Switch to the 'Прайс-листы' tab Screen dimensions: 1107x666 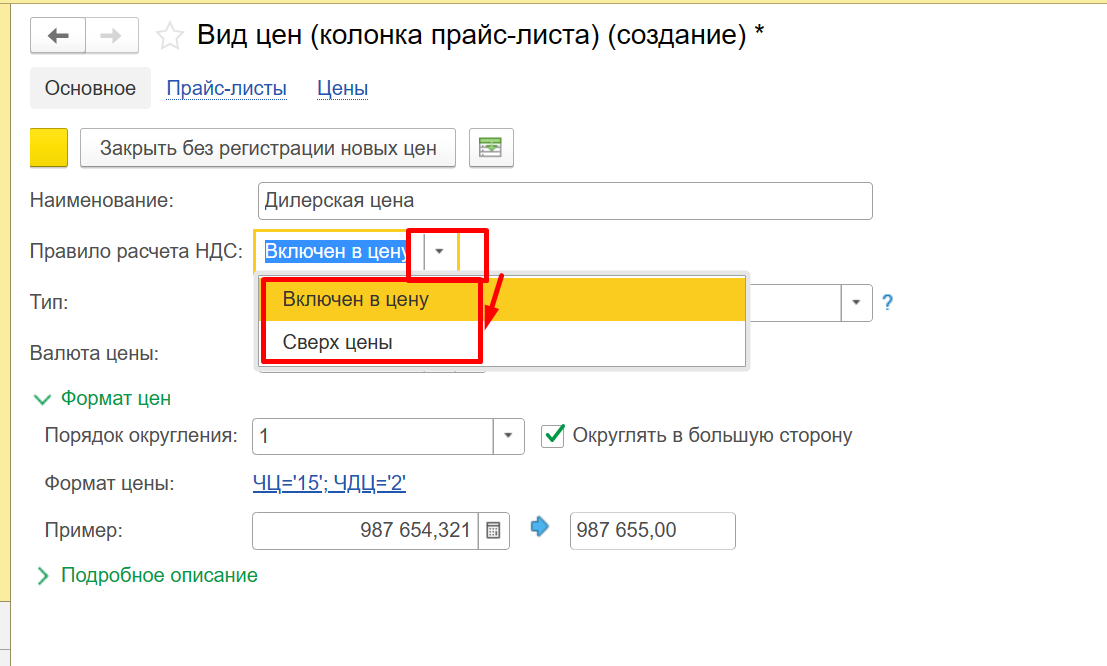tap(226, 88)
